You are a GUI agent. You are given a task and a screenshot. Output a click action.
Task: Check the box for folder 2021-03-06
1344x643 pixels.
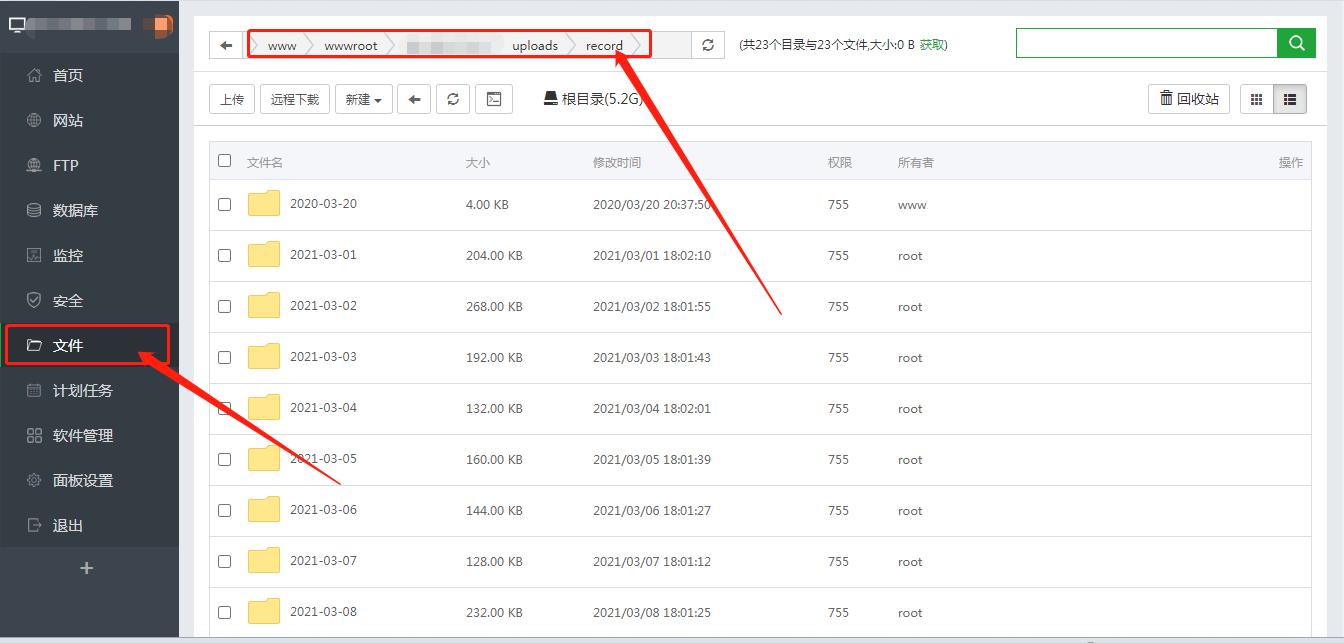224,510
